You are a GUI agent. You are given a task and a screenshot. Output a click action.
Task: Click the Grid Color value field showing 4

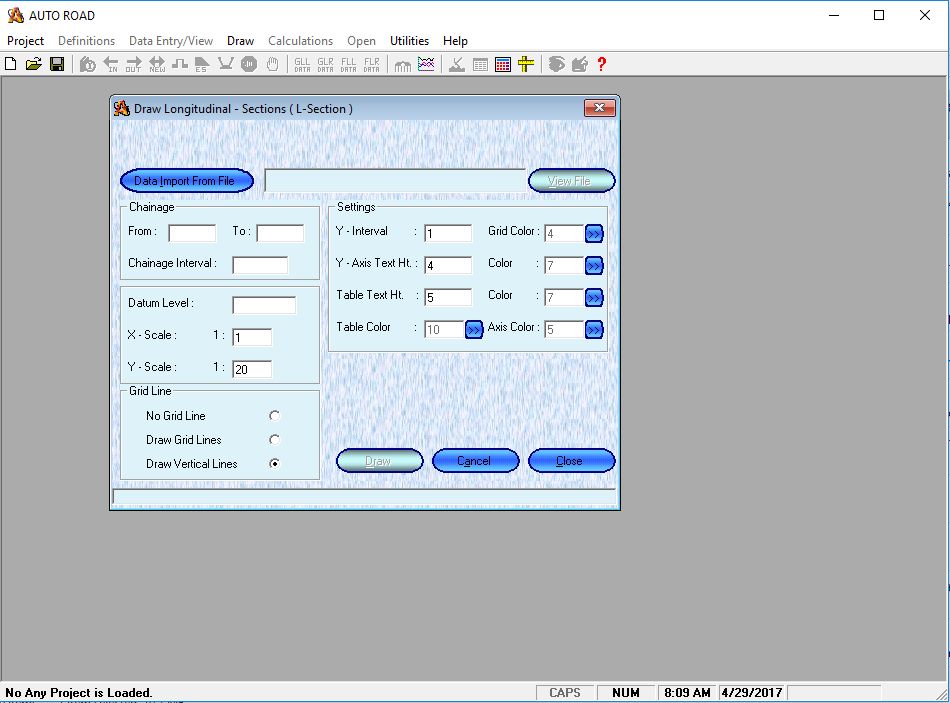564,233
